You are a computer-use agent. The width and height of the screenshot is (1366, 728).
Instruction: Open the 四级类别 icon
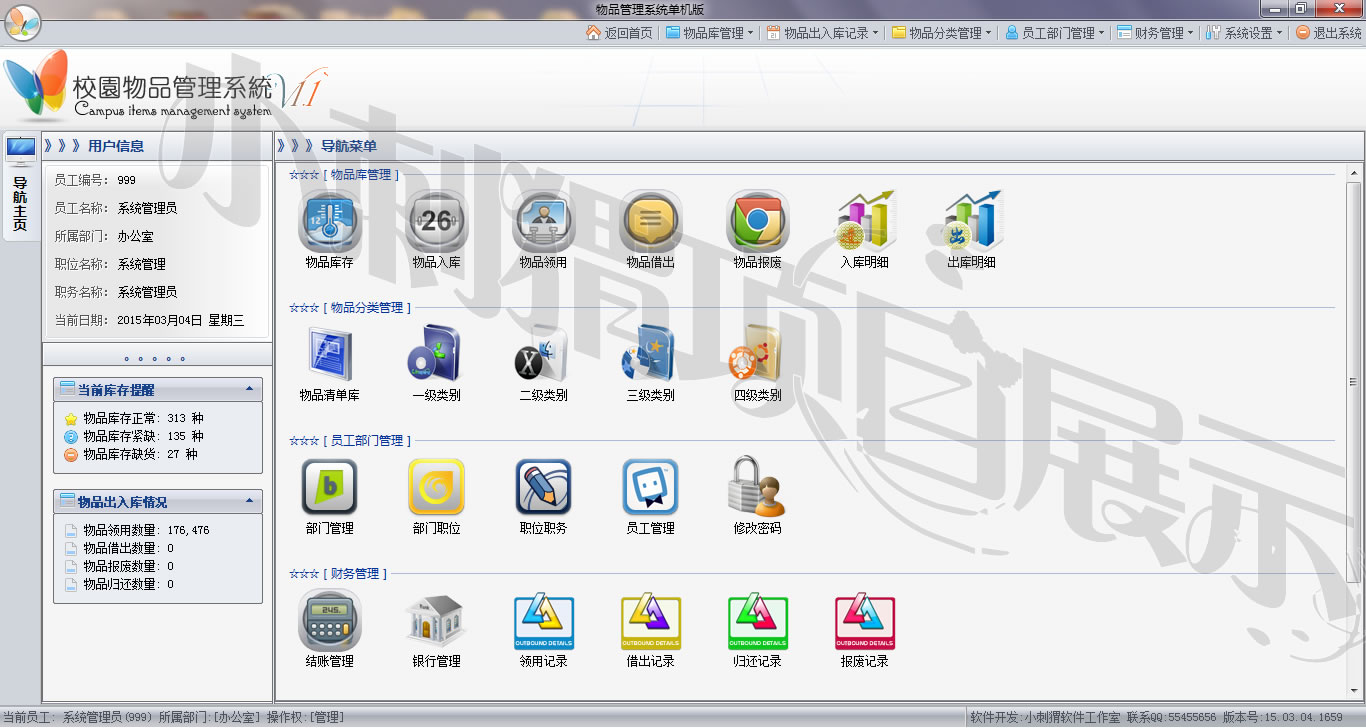pyautogui.click(x=757, y=355)
